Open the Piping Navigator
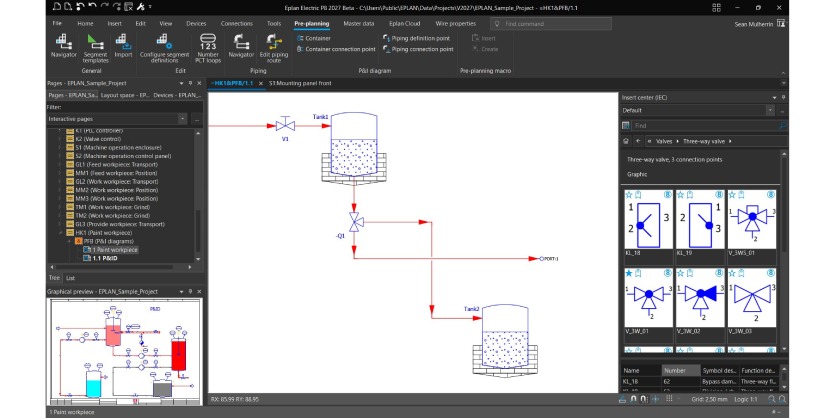Screen dimensions: 836x418 point(241,45)
